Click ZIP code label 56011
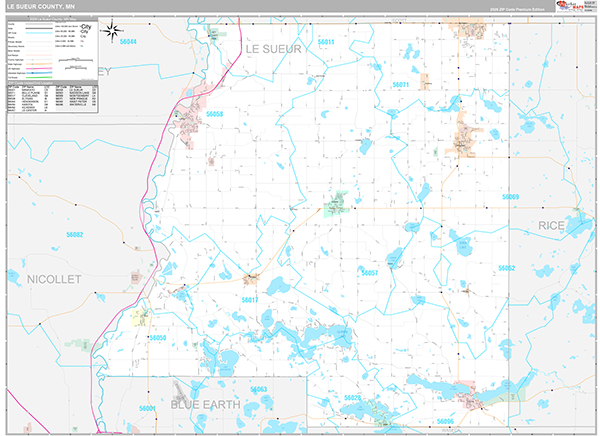The height and width of the screenshot is (436, 600). pyautogui.click(x=326, y=42)
